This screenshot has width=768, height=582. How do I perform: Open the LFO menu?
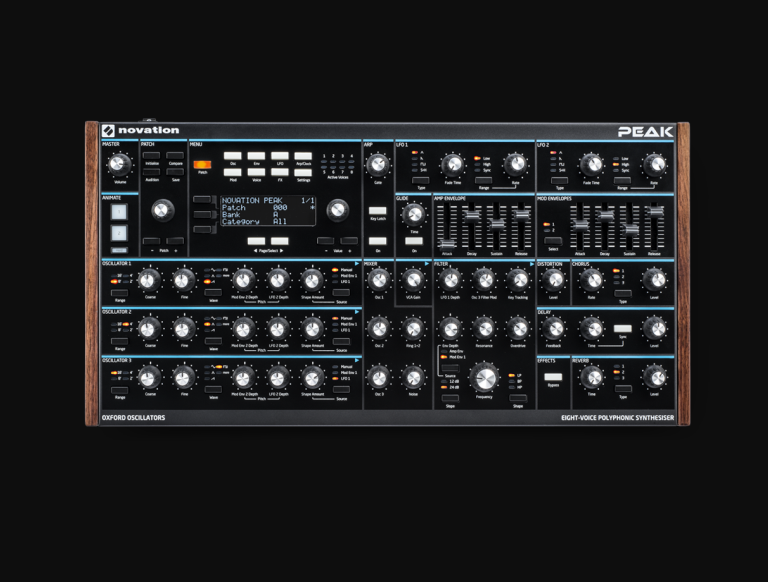pyautogui.click(x=280, y=156)
